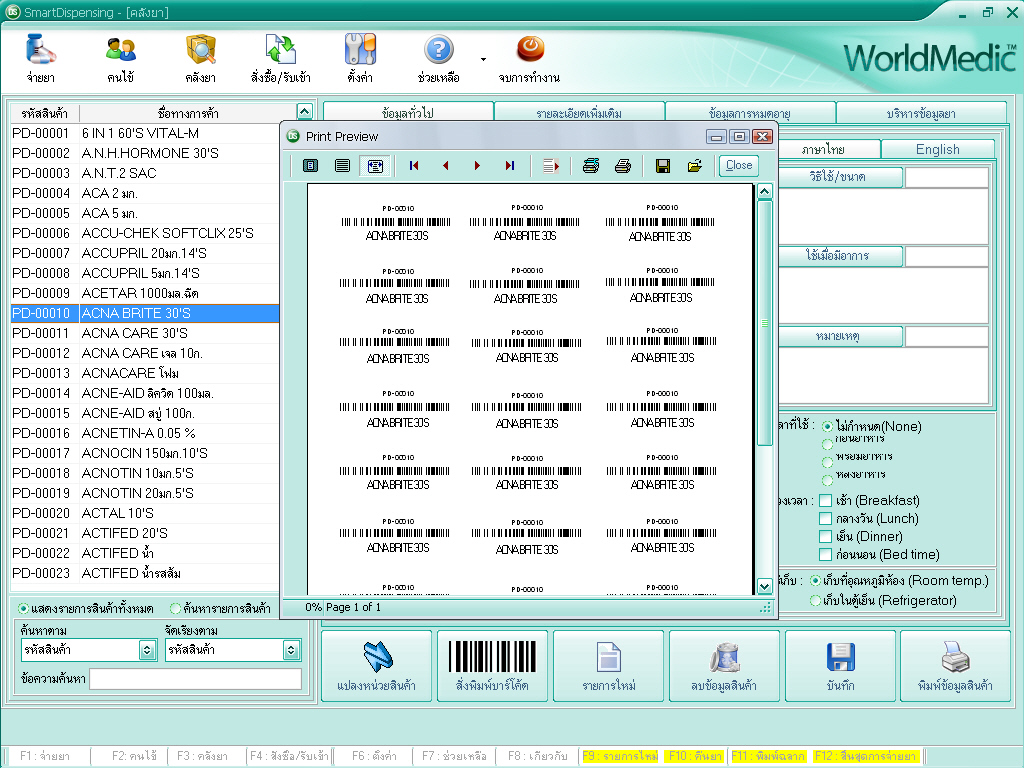
Task: Open the คนไข้ patients icon in the toolbar
Action: (x=121, y=58)
